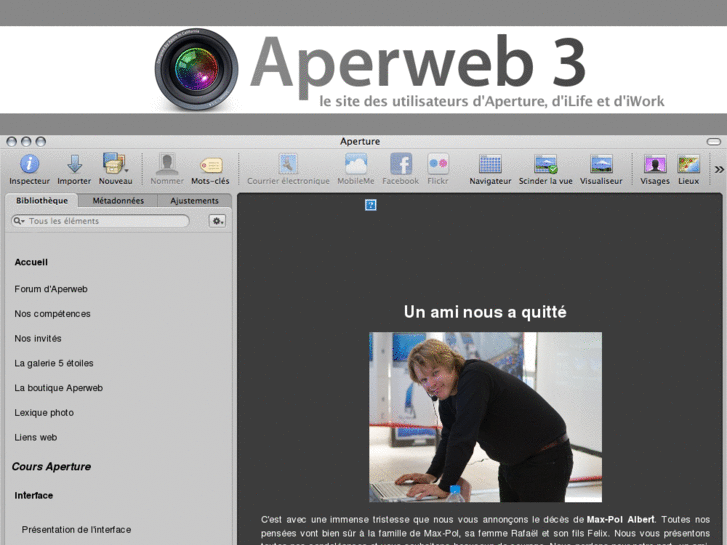Switch to the Bibliothèque tab
The height and width of the screenshot is (545, 727).
pyautogui.click(x=42, y=200)
